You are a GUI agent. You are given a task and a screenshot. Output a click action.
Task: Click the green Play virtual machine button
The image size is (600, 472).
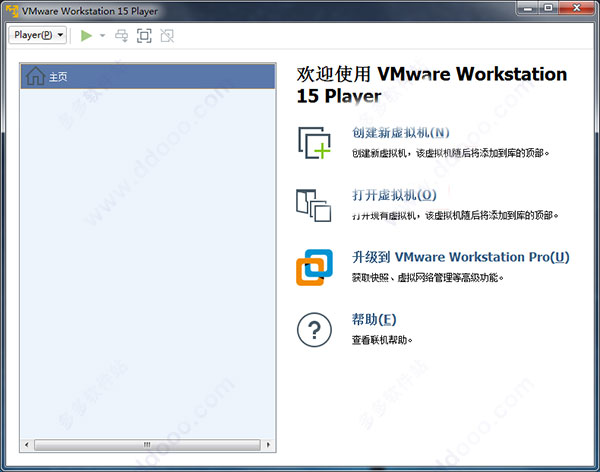[x=86, y=36]
